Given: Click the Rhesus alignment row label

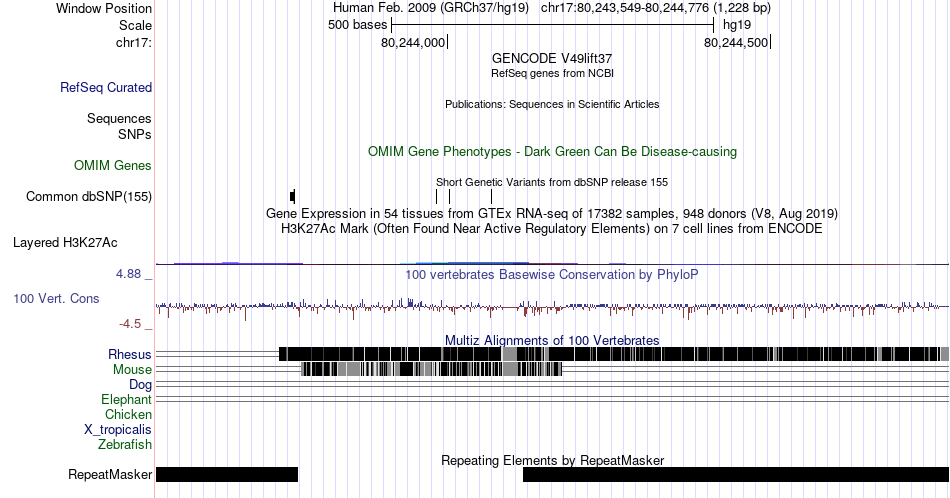Looking at the screenshot, I should pos(130,354).
